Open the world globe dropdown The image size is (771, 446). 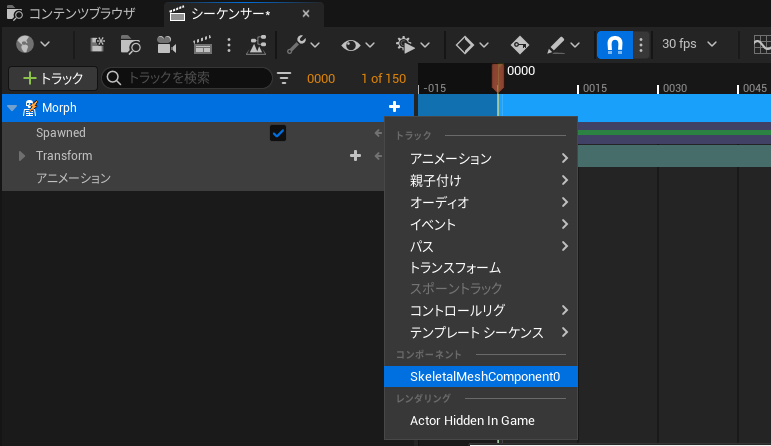point(32,45)
